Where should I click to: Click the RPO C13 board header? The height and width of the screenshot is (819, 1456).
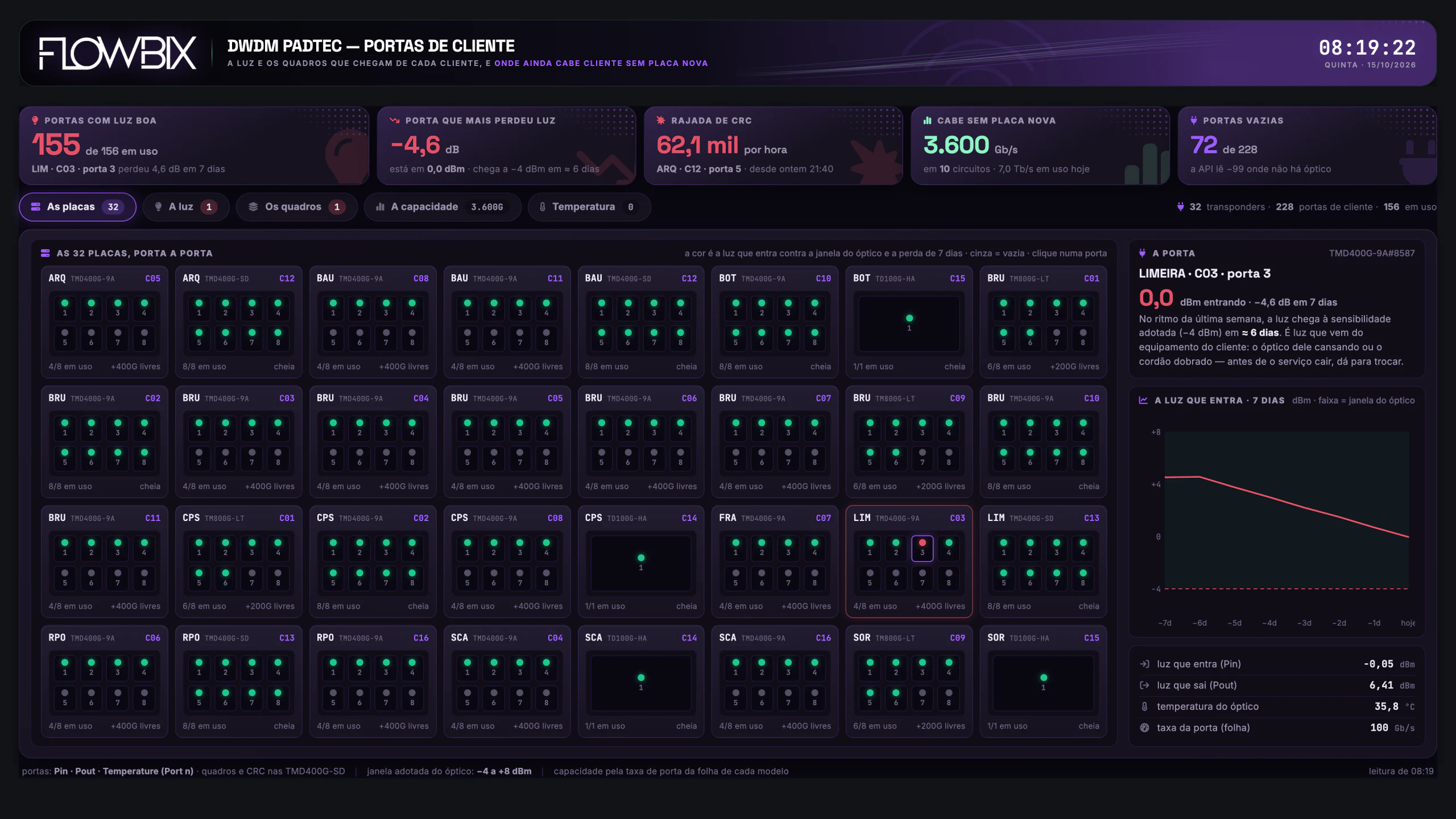(238, 638)
